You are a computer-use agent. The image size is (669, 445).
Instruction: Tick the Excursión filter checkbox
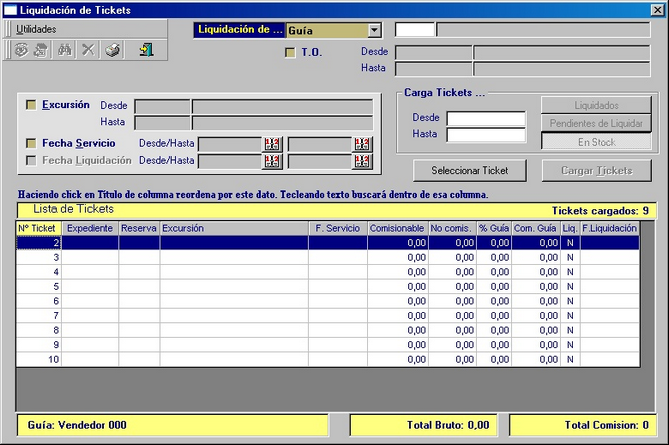(31, 105)
